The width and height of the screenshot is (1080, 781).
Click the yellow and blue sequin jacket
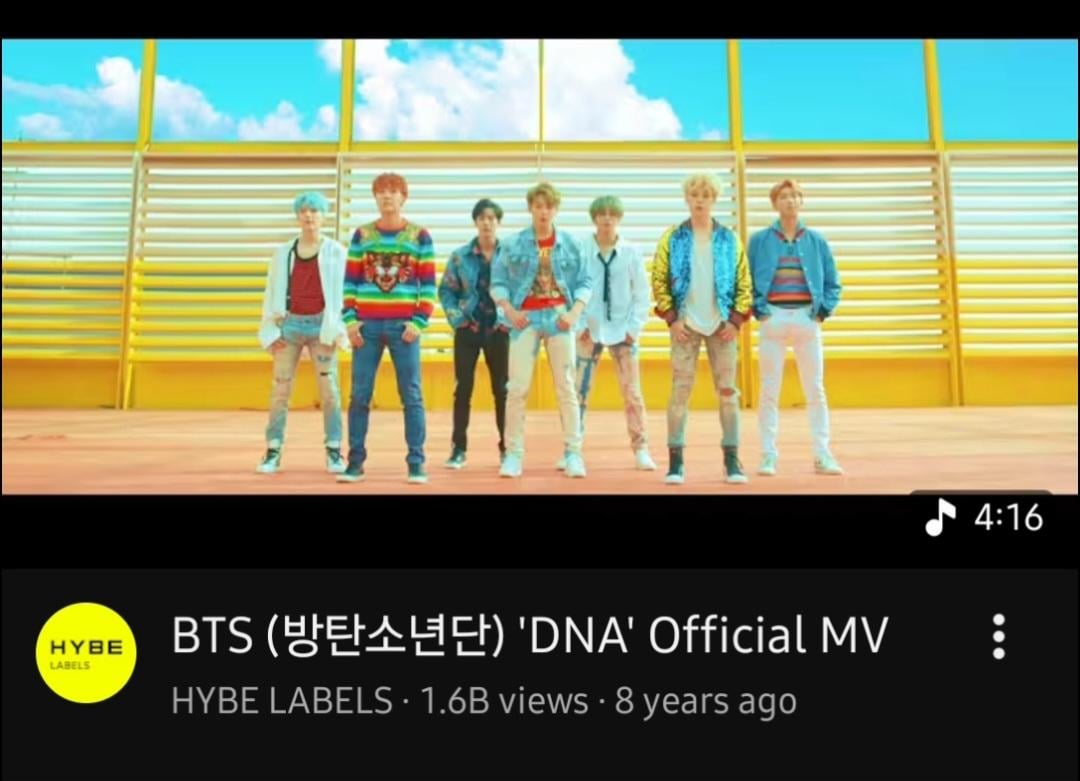pyautogui.click(x=702, y=272)
